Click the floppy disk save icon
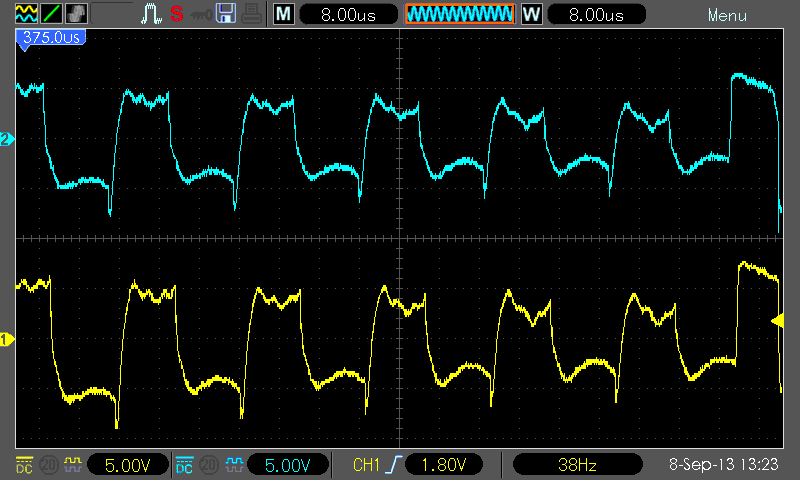Viewport: 800px width, 480px height. (226, 14)
